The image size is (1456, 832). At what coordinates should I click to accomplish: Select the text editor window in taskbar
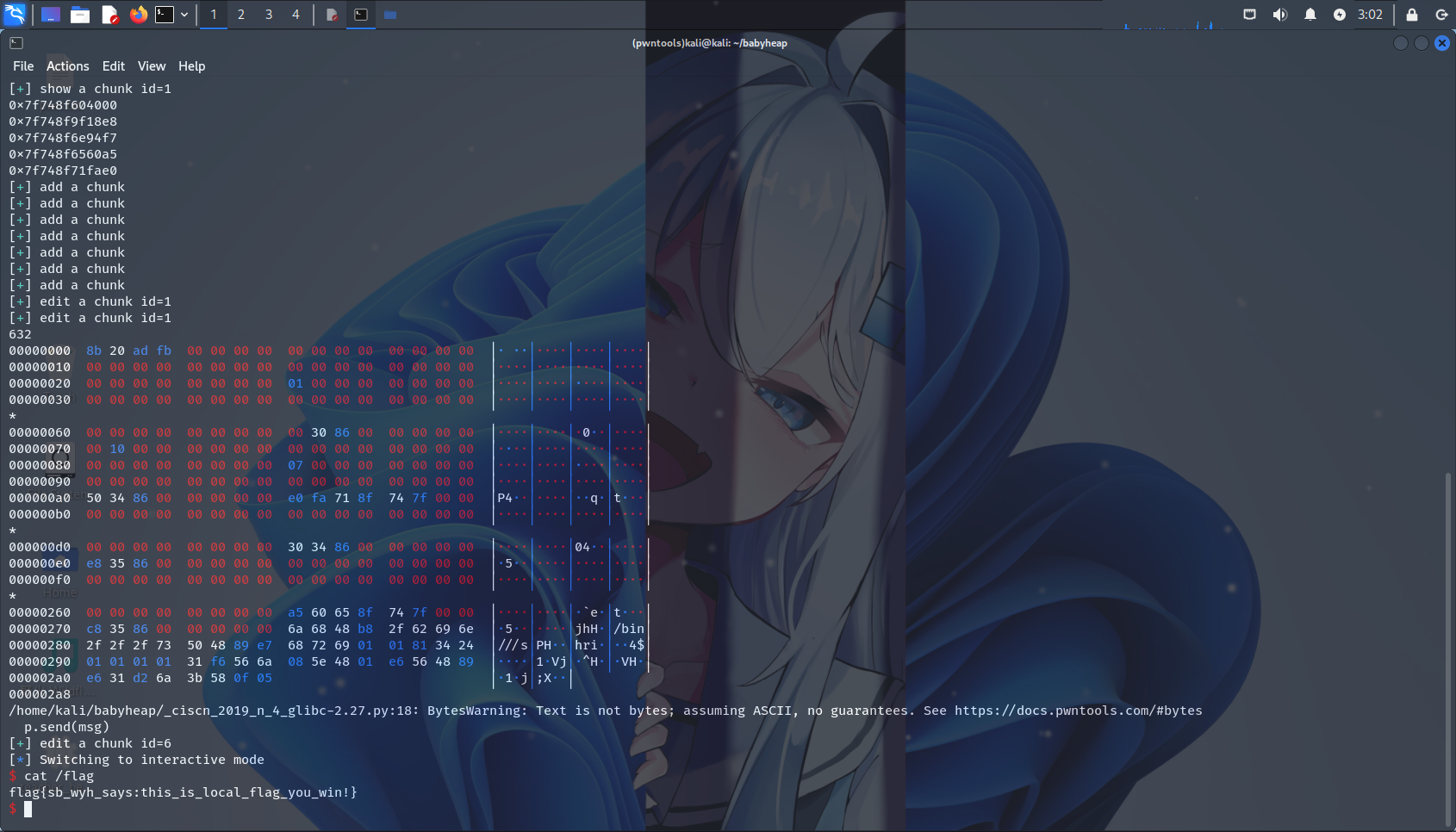coord(332,15)
